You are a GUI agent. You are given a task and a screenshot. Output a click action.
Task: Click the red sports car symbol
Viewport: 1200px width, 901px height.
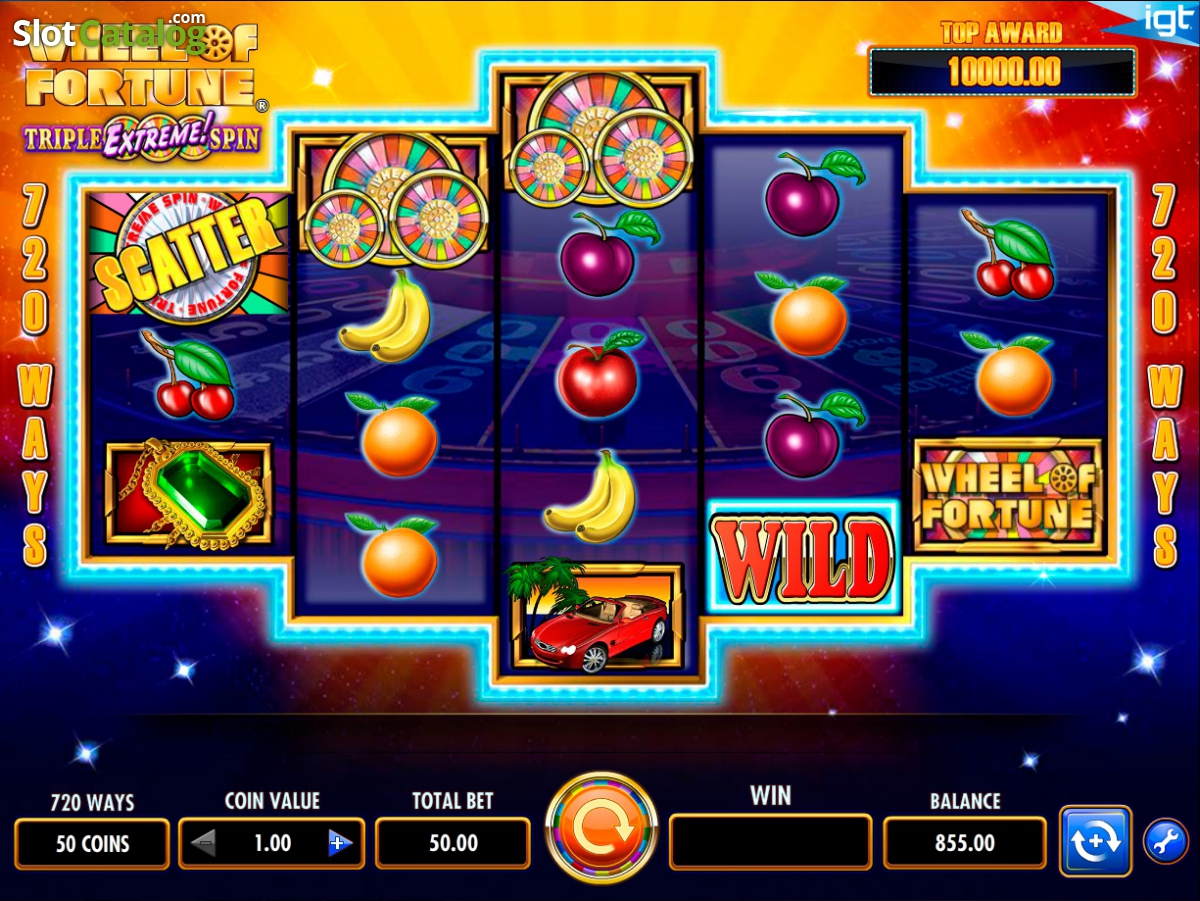coord(597,617)
